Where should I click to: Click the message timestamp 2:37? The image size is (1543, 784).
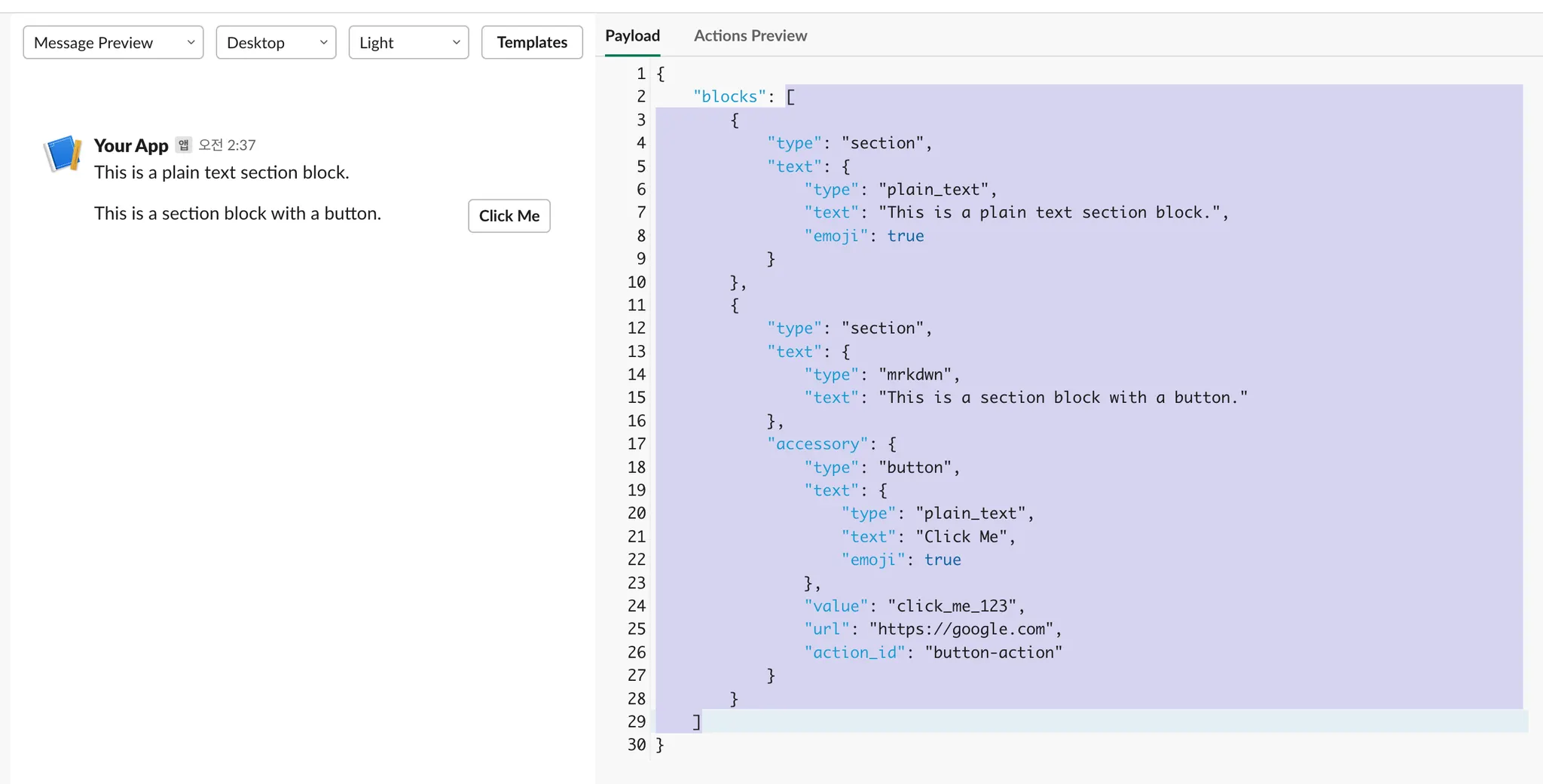pos(227,145)
